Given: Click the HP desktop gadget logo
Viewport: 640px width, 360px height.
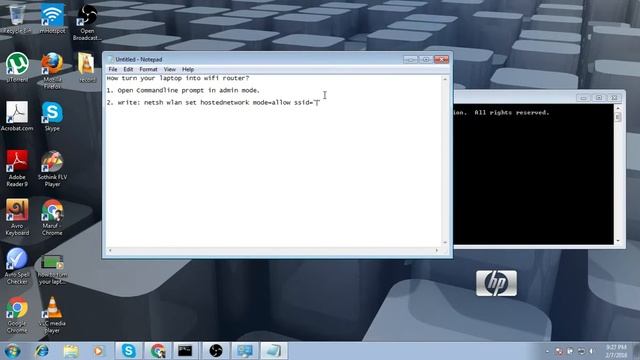Looking at the screenshot, I should pos(496,283).
